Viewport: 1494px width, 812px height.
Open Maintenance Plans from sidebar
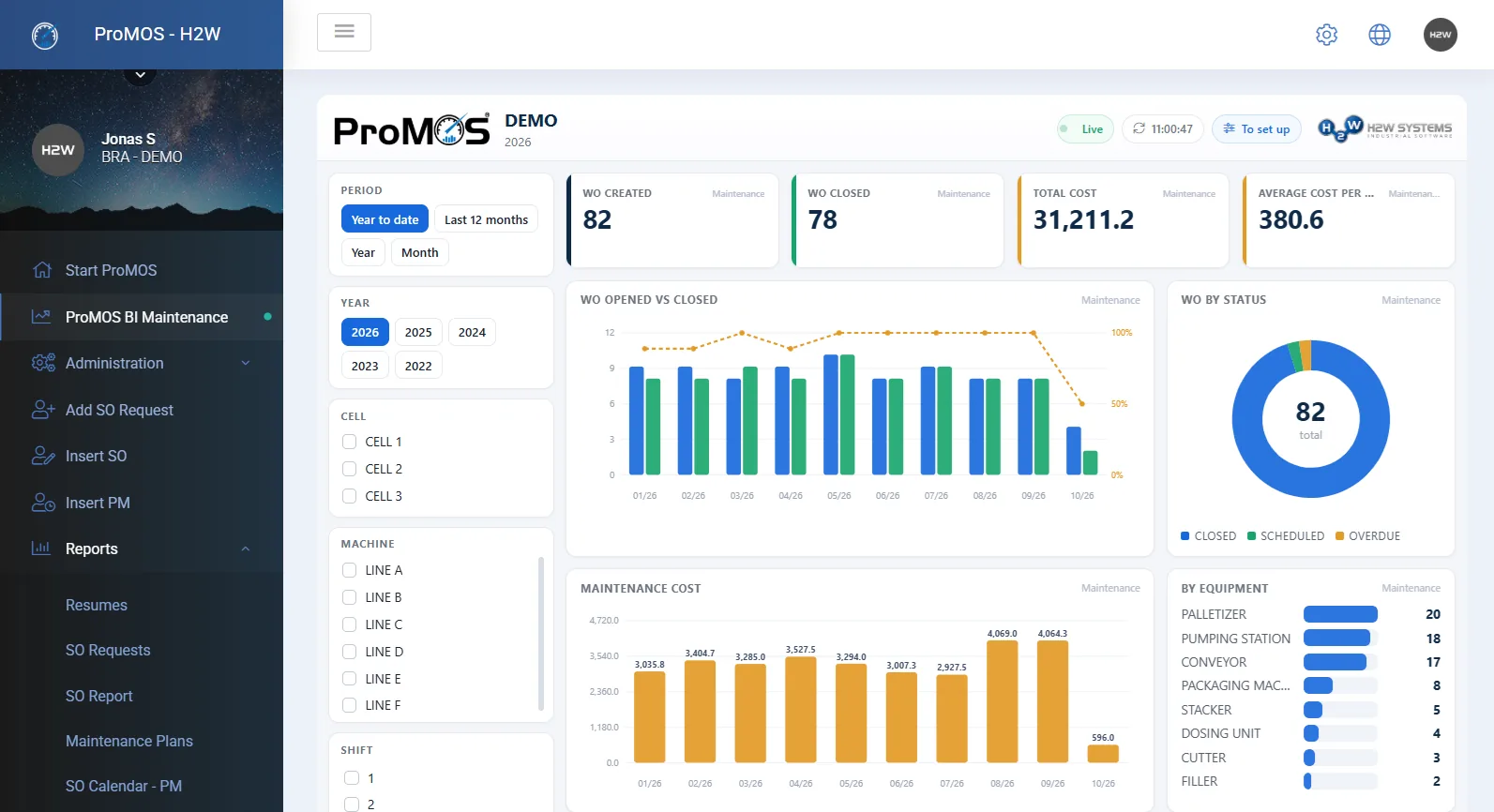[129, 741]
